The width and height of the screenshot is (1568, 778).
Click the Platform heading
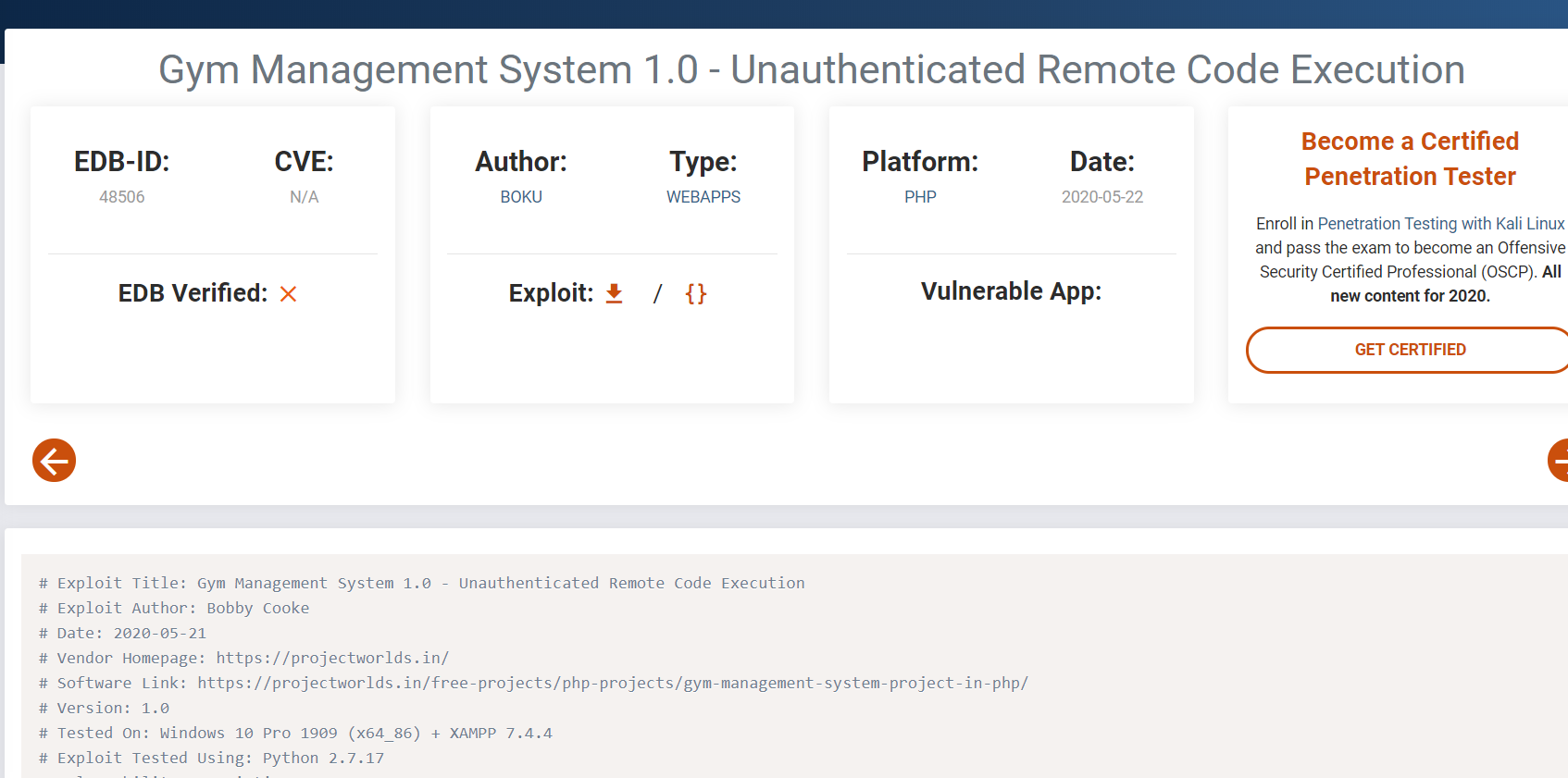tap(920, 162)
